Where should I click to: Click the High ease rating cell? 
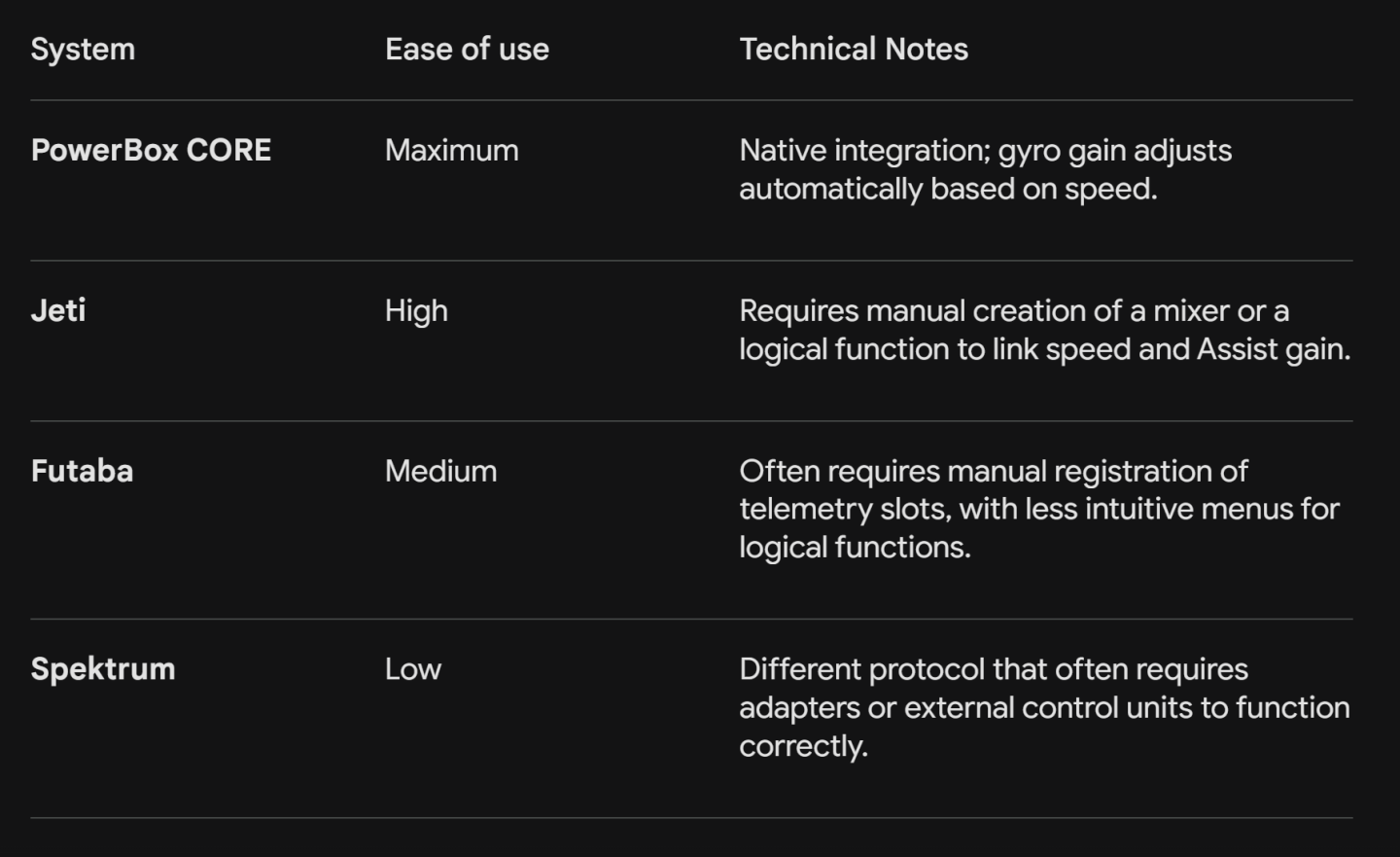[x=416, y=311]
